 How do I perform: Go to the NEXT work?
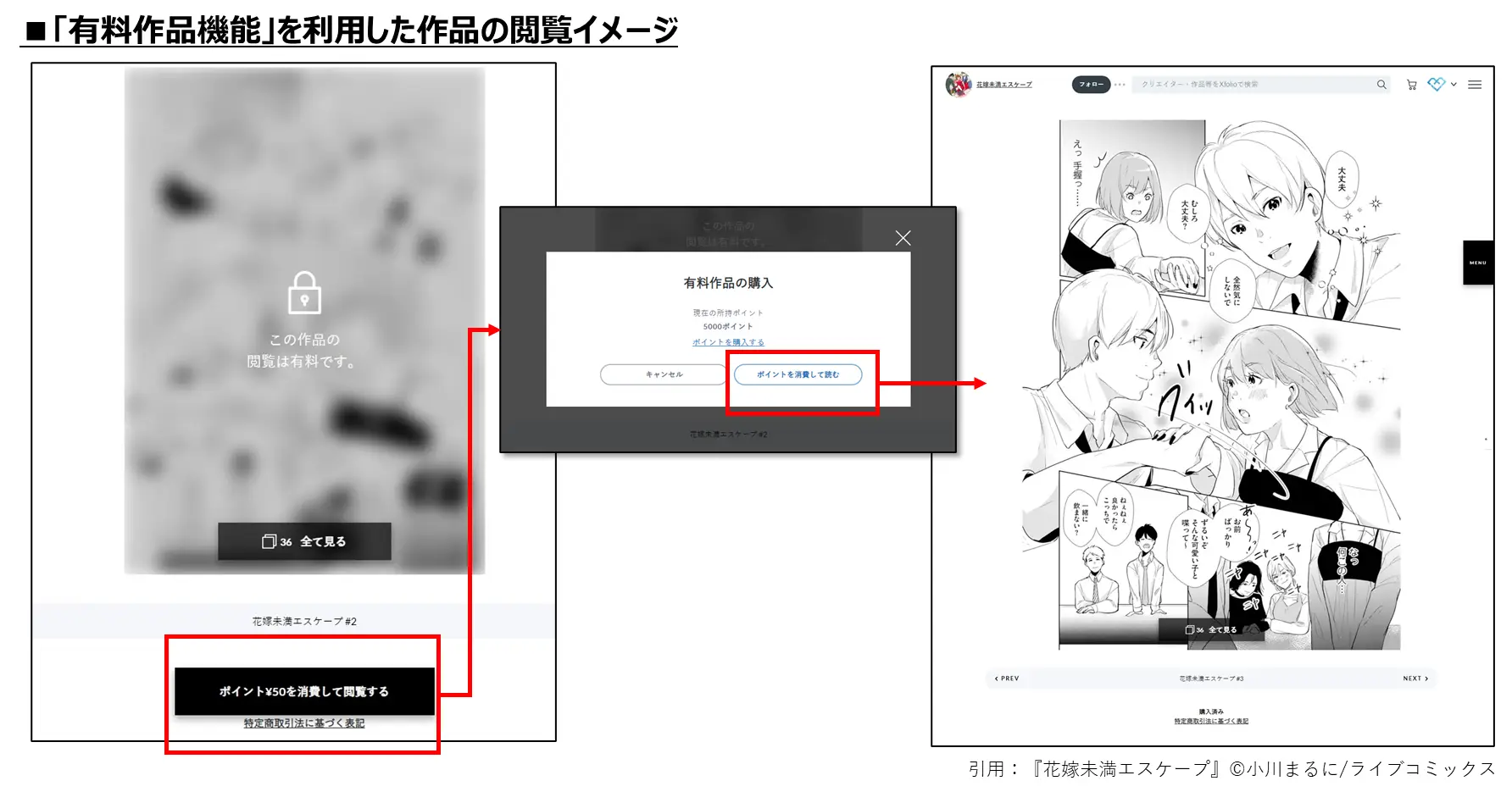(x=1415, y=678)
